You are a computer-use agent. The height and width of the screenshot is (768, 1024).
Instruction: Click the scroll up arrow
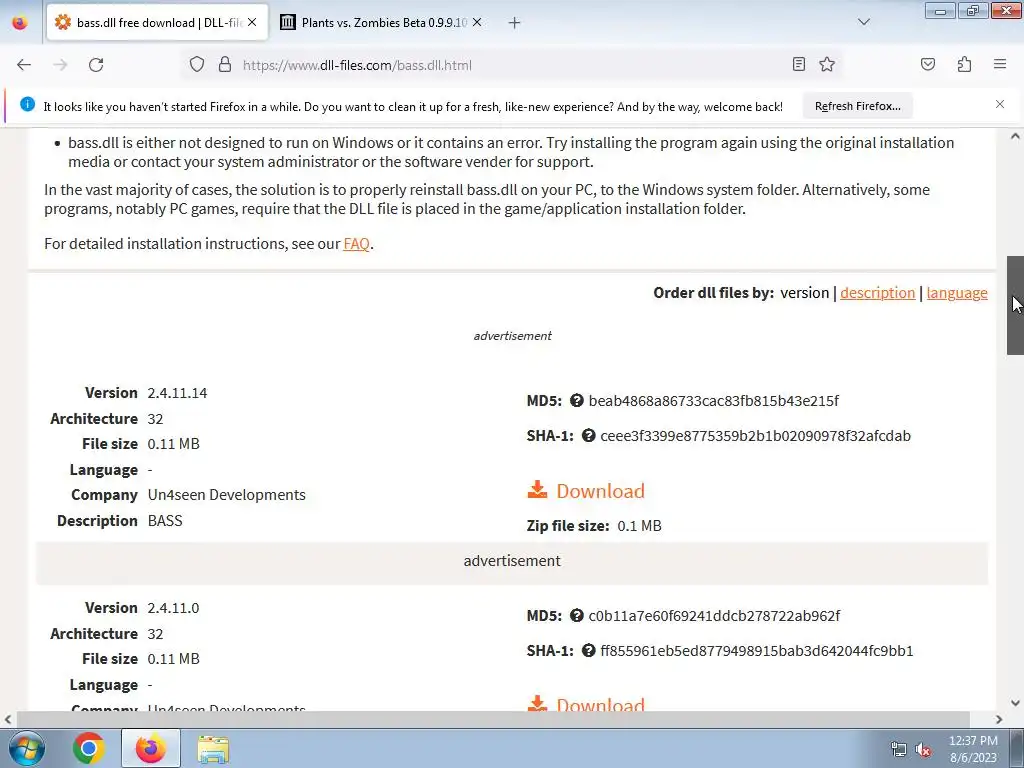[x=1015, y=136]
